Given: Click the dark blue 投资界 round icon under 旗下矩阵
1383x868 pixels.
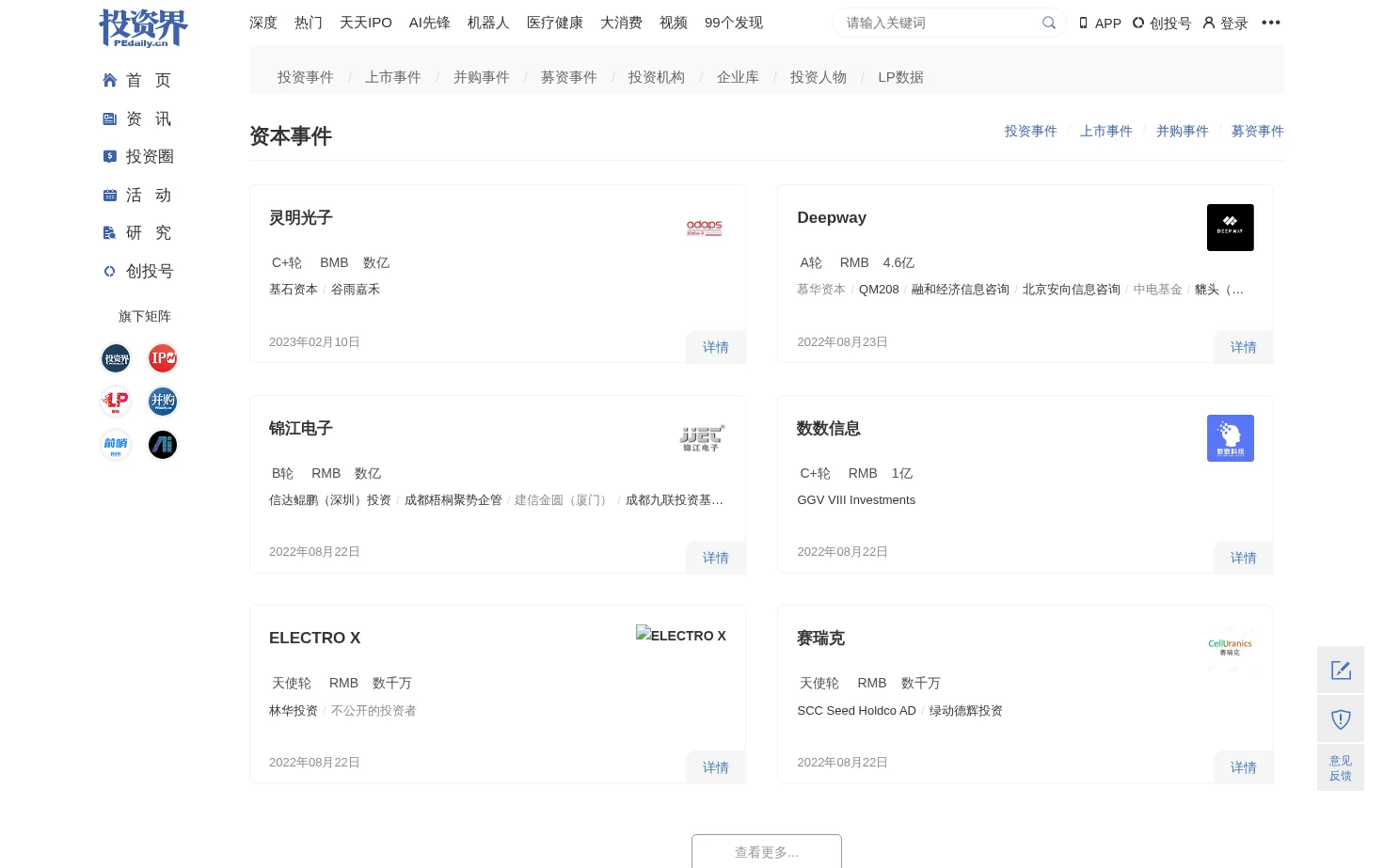Looking at the screenshot, I should pos(116,358).
